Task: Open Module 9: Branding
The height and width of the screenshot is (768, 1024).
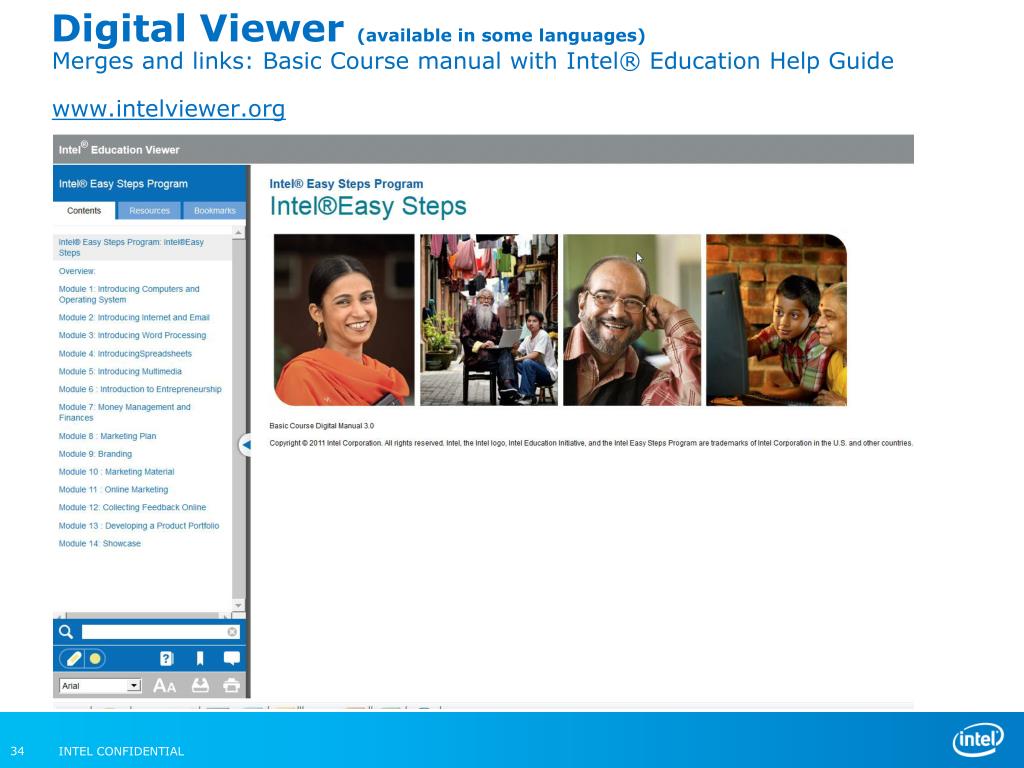Action: pos(95,453)
